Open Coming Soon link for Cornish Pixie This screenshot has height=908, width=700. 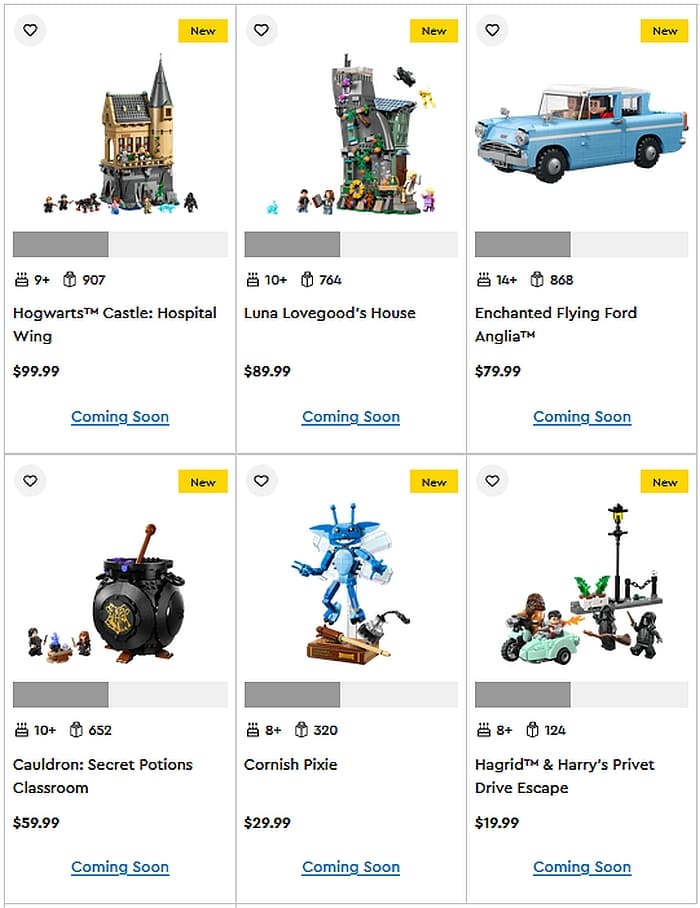tap(351, 867)
